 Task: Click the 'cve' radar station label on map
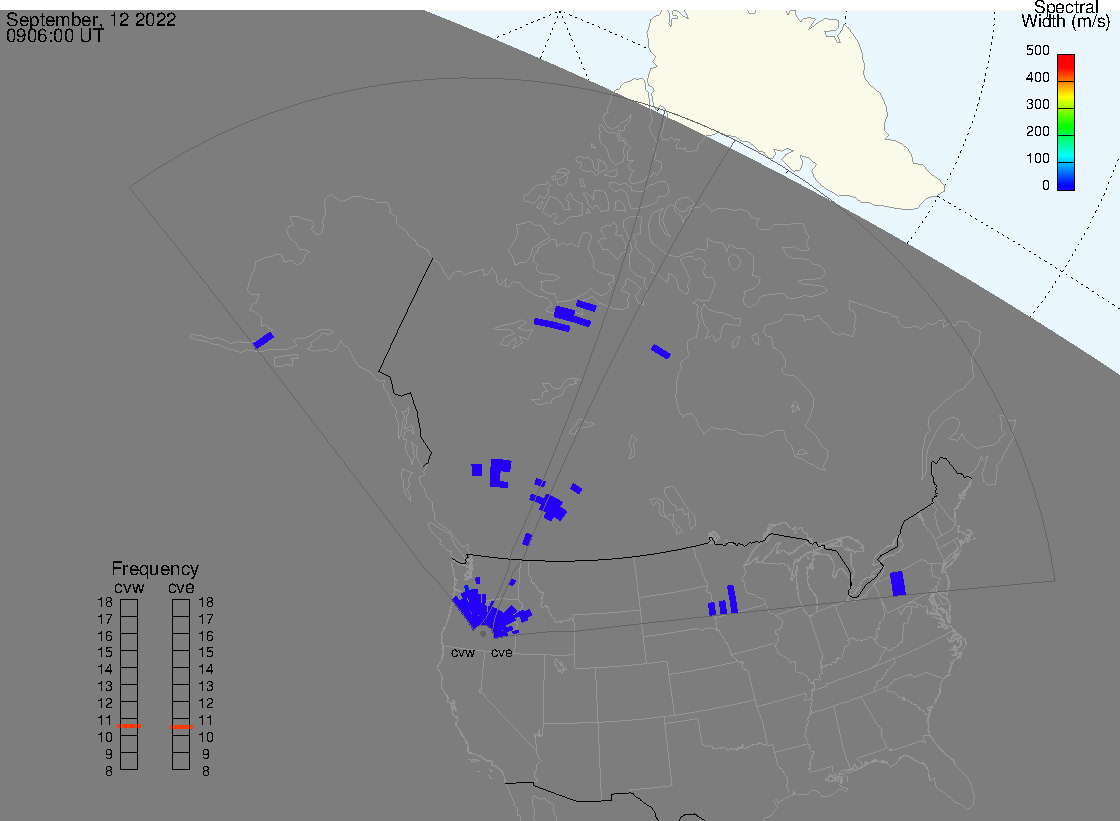[x=501, y=653]
